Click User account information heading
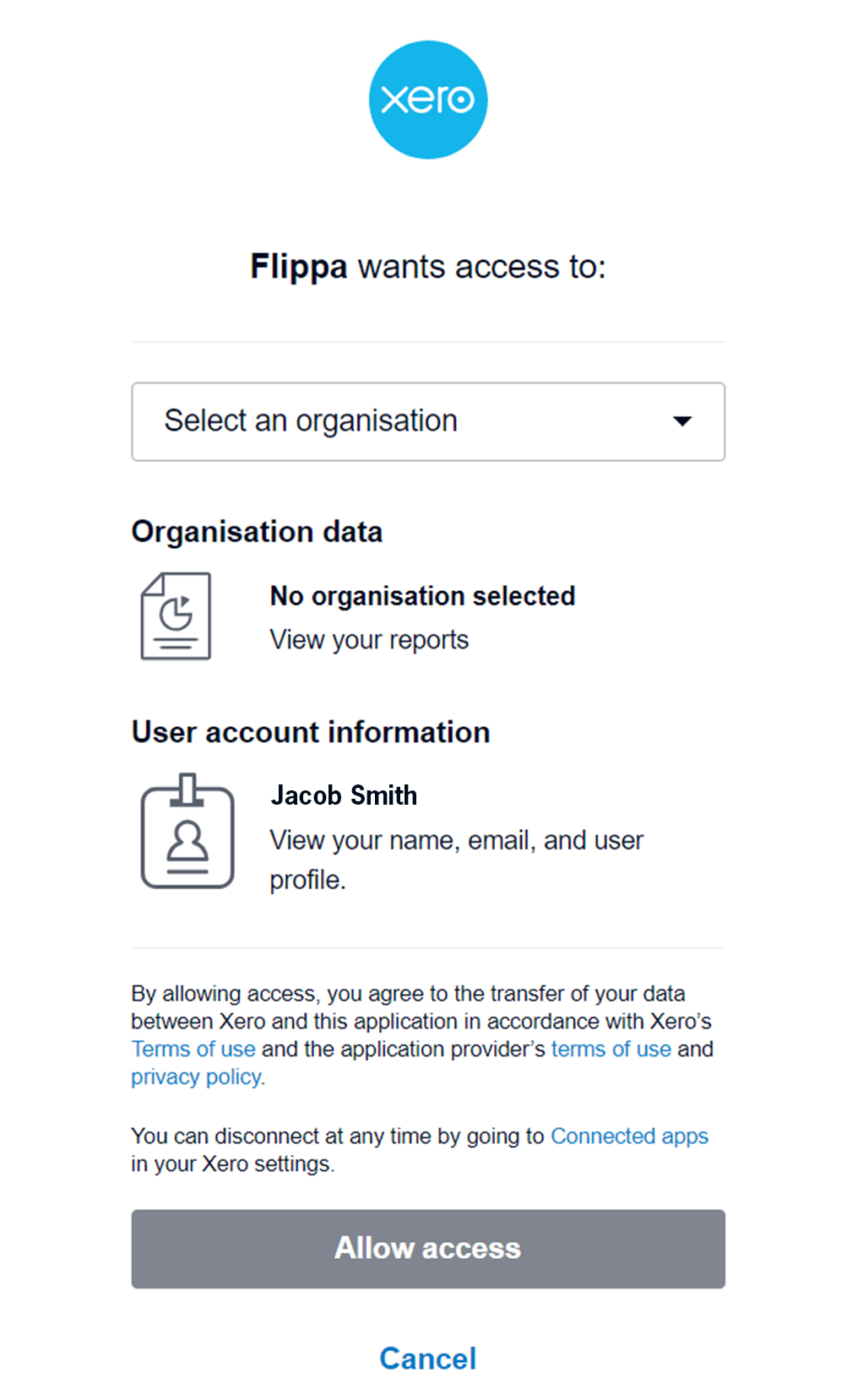This screenshot has height=1400, width=847. point(311,732)
